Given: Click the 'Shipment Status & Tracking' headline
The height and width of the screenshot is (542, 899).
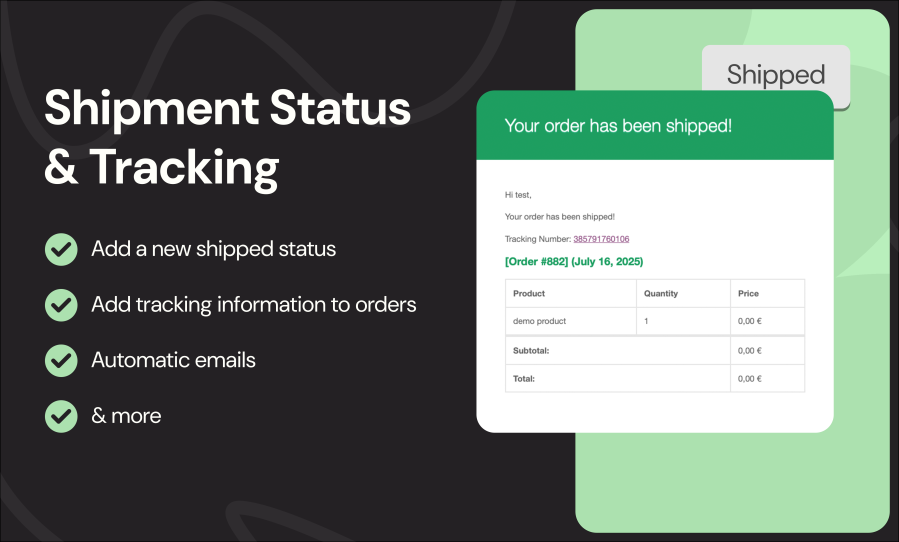Looking at the screenshot, I should [227, 138].
